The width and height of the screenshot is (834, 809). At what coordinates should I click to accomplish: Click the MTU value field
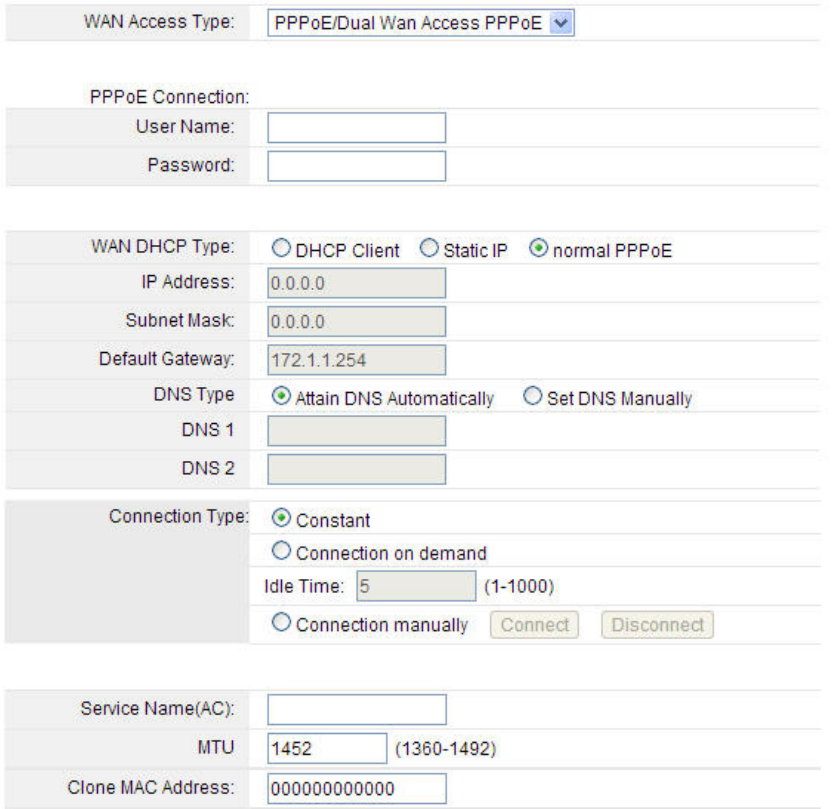[x=327, y=748]
